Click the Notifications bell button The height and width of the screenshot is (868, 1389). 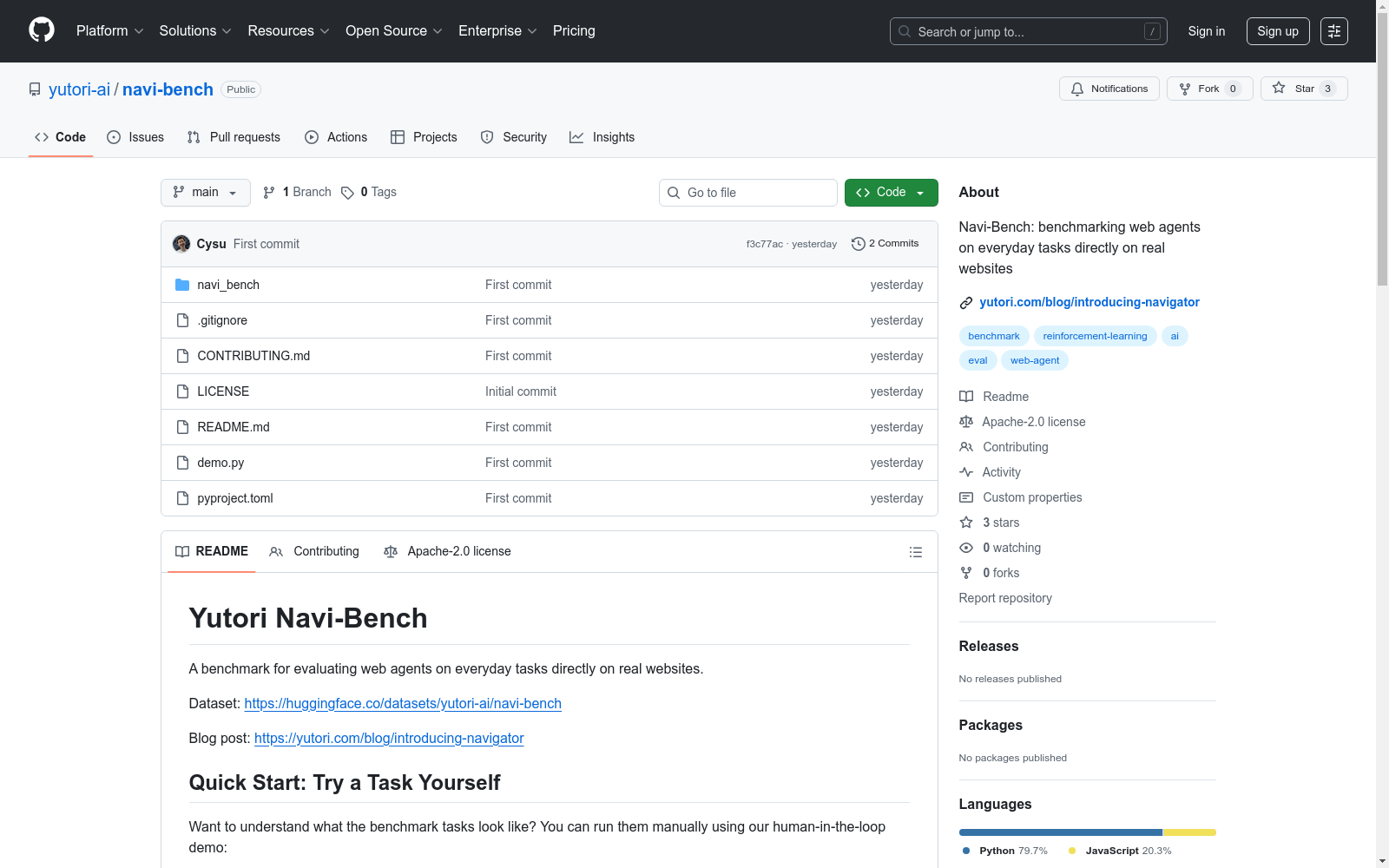[x=1109, y=89]
